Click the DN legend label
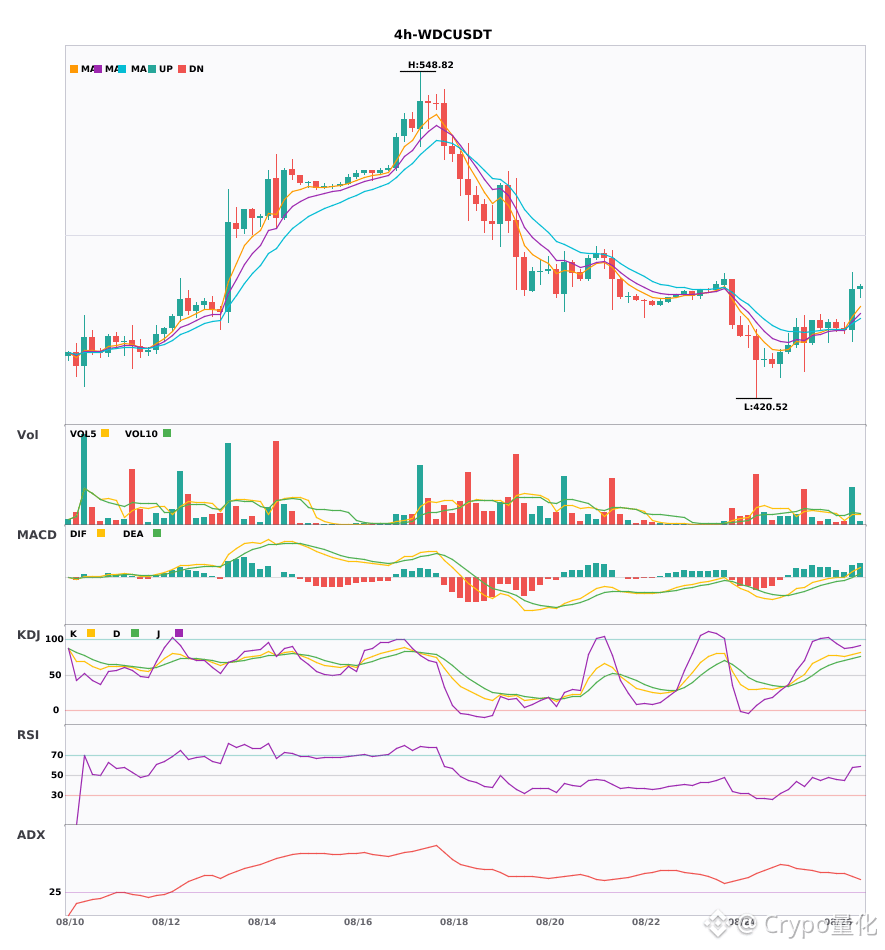 196,69
